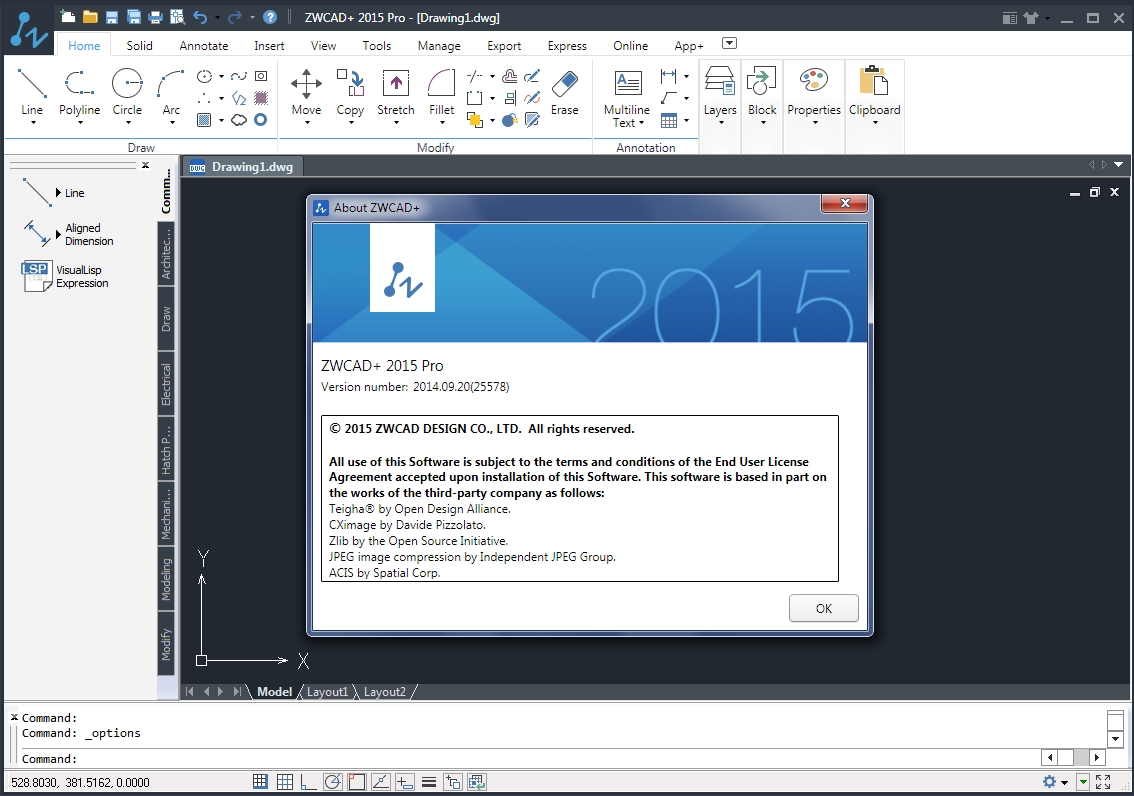Viewport: 1134px width, 796px height.
Task: Click the Open folder icon
Action: 90,17
